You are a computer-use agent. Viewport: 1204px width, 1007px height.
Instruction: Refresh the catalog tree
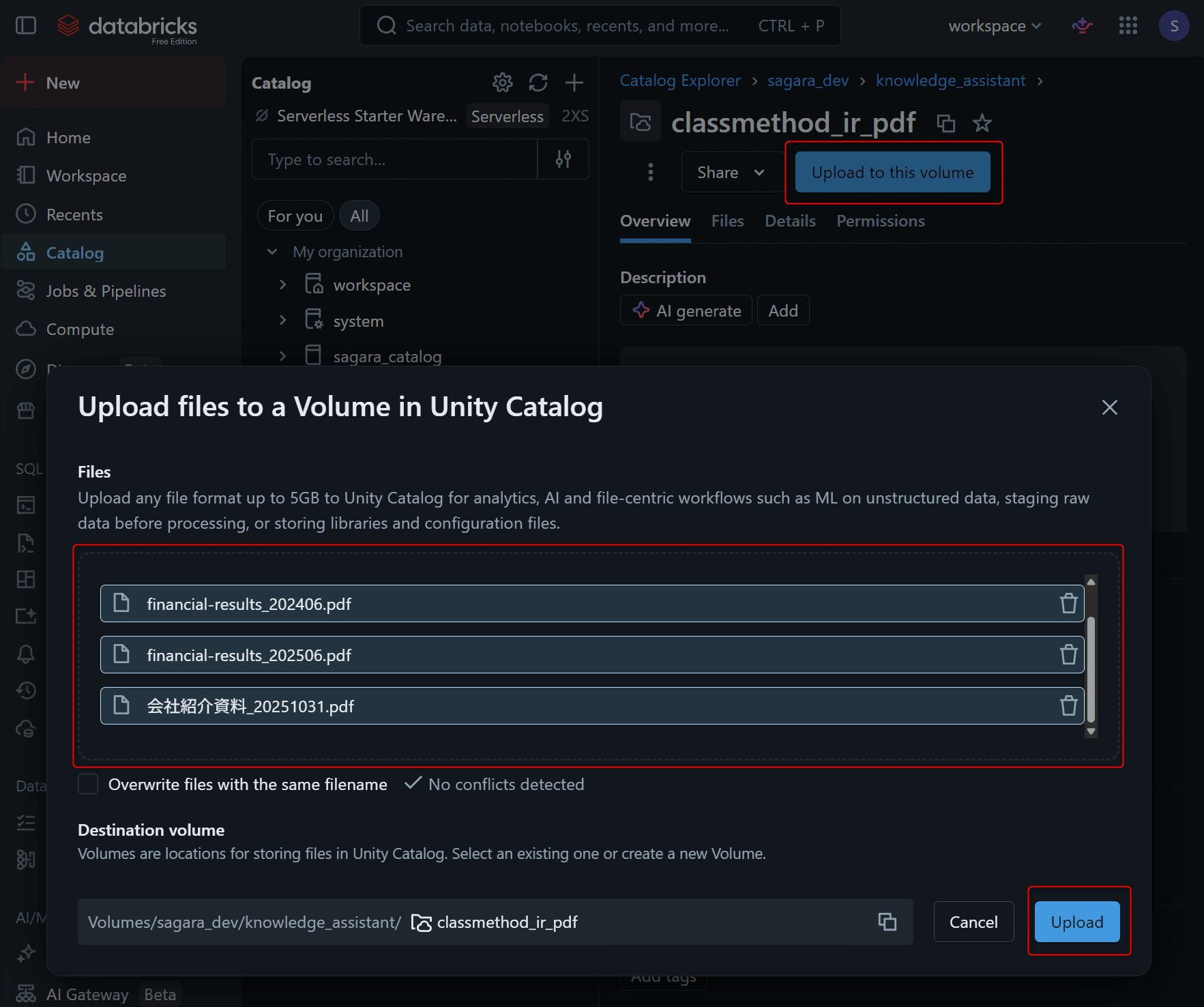click(538, 83)
